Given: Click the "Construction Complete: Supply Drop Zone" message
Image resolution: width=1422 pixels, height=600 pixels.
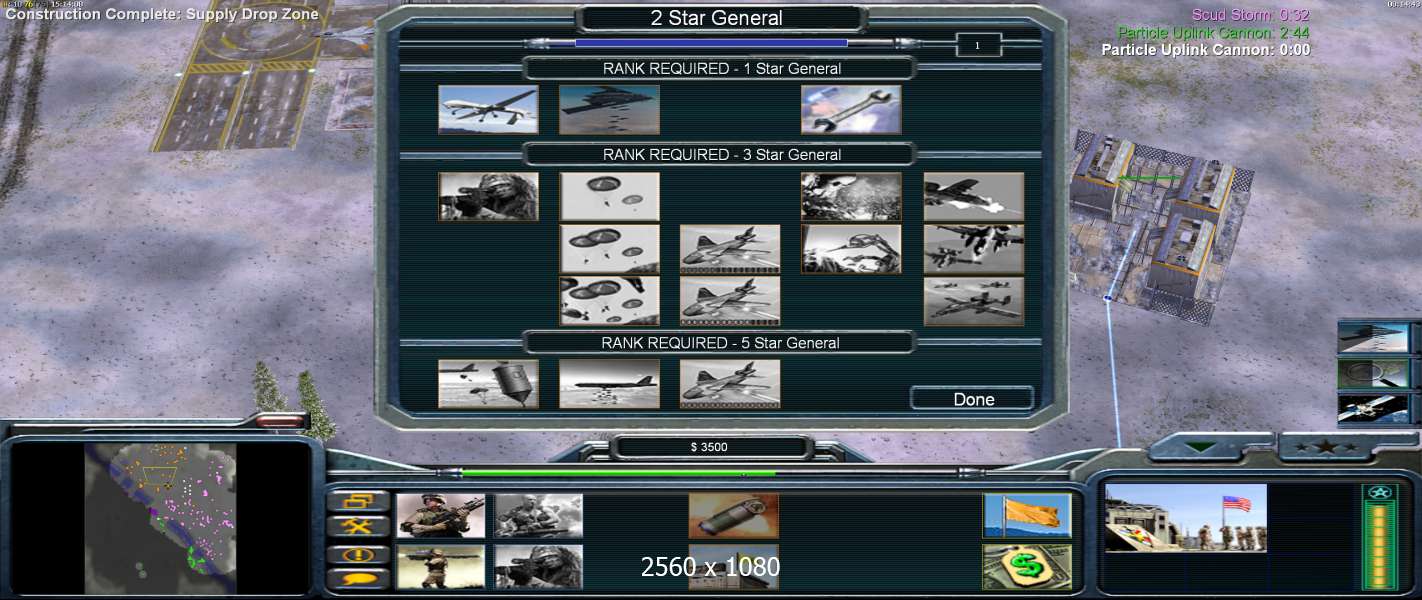Looking at the screenshot, I should click(162, 14).
